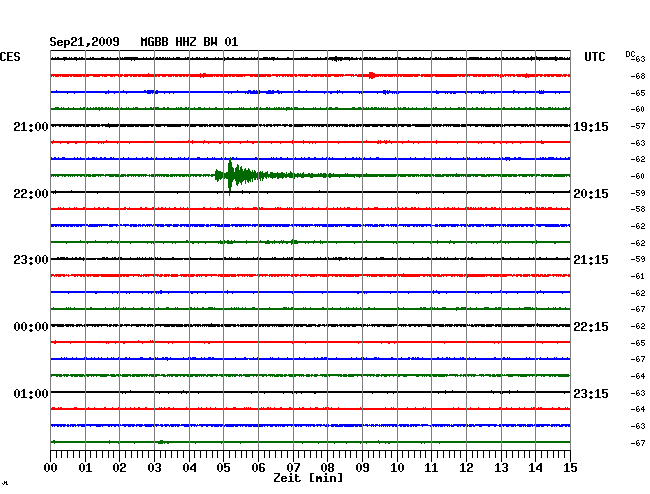Viewport: 650px width, 494px height.
Task: Click the UTC column header
Action: tap(594, 57)
